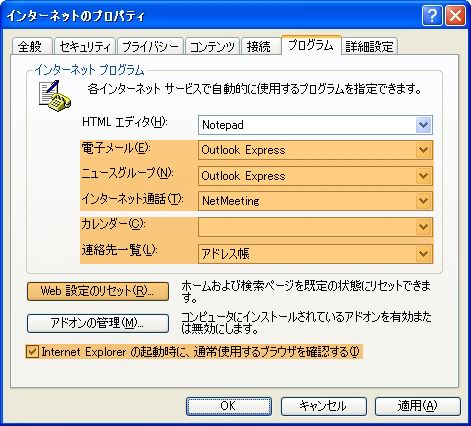This screenshot has width=471, height=426.
Task: Open the ニュースグループ dropdown list
Action: pos(315,176)
